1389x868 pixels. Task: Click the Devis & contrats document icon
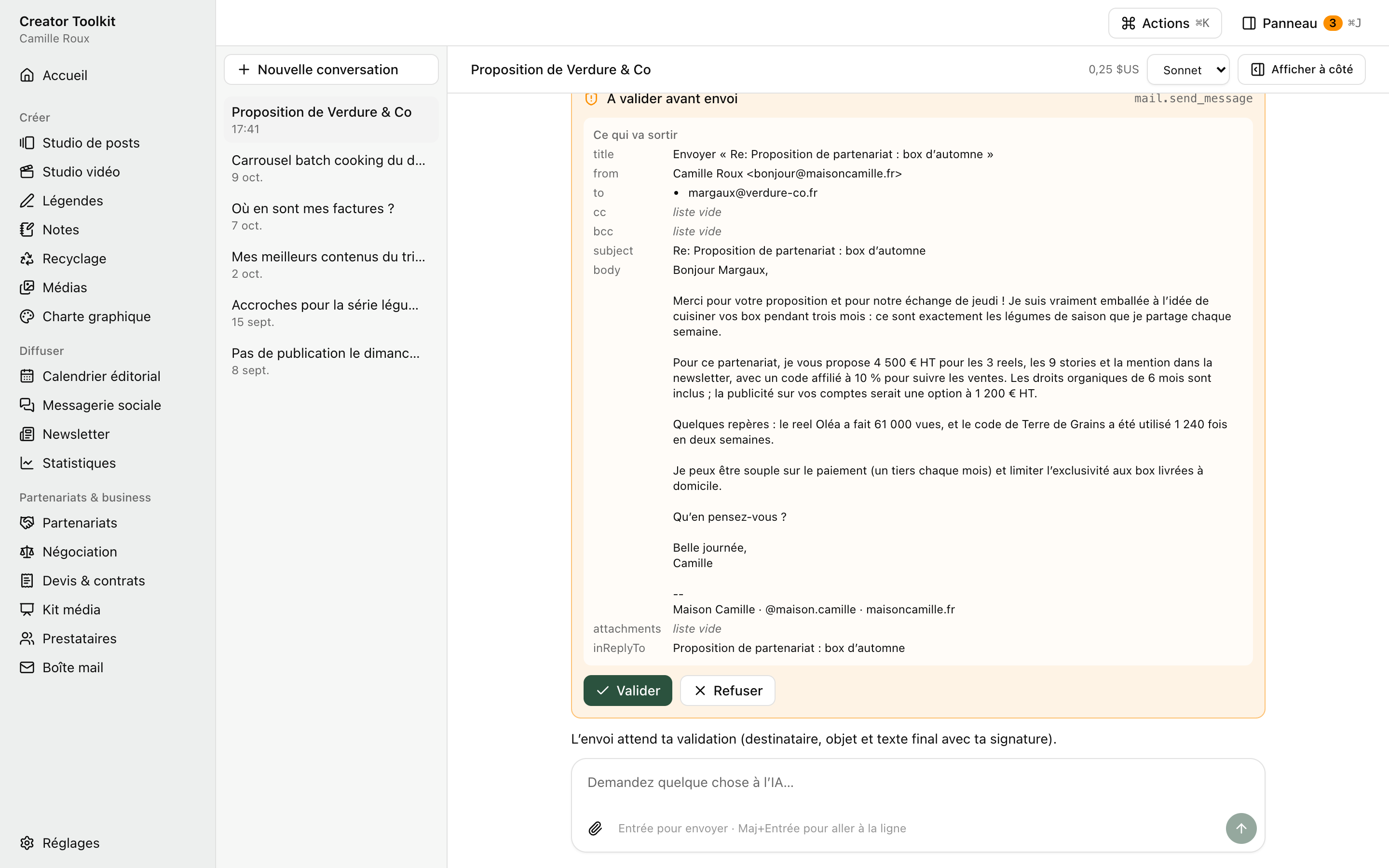point(27,581)
